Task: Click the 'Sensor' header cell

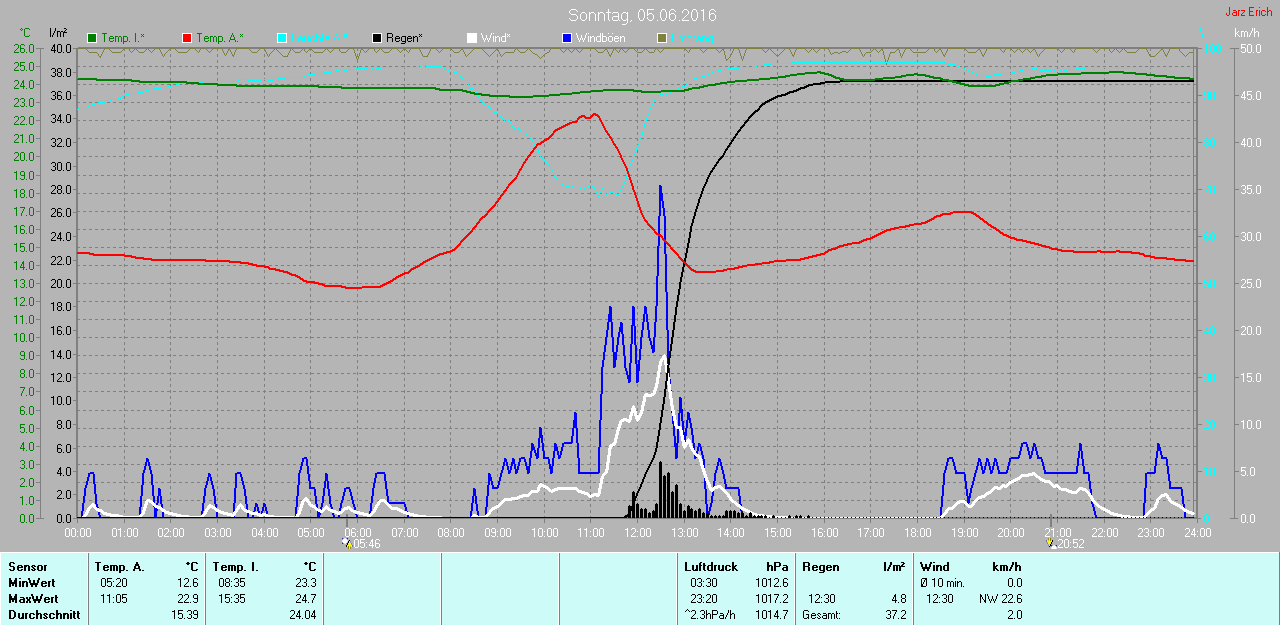Action: 27,567
